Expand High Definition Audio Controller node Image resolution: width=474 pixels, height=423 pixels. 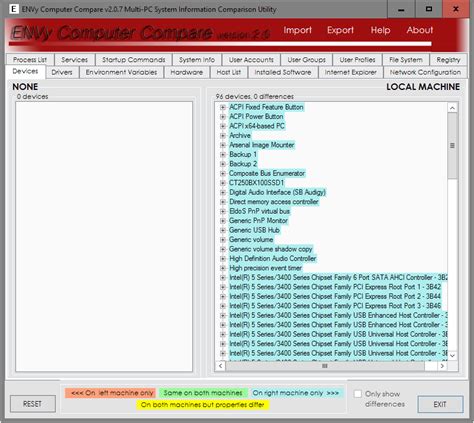click(223, 259)
